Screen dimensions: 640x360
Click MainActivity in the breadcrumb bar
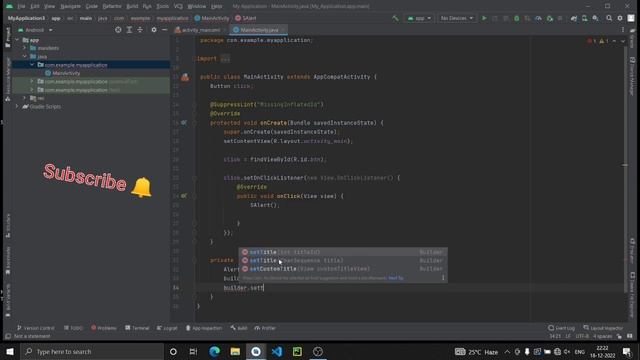click(212, 18)
